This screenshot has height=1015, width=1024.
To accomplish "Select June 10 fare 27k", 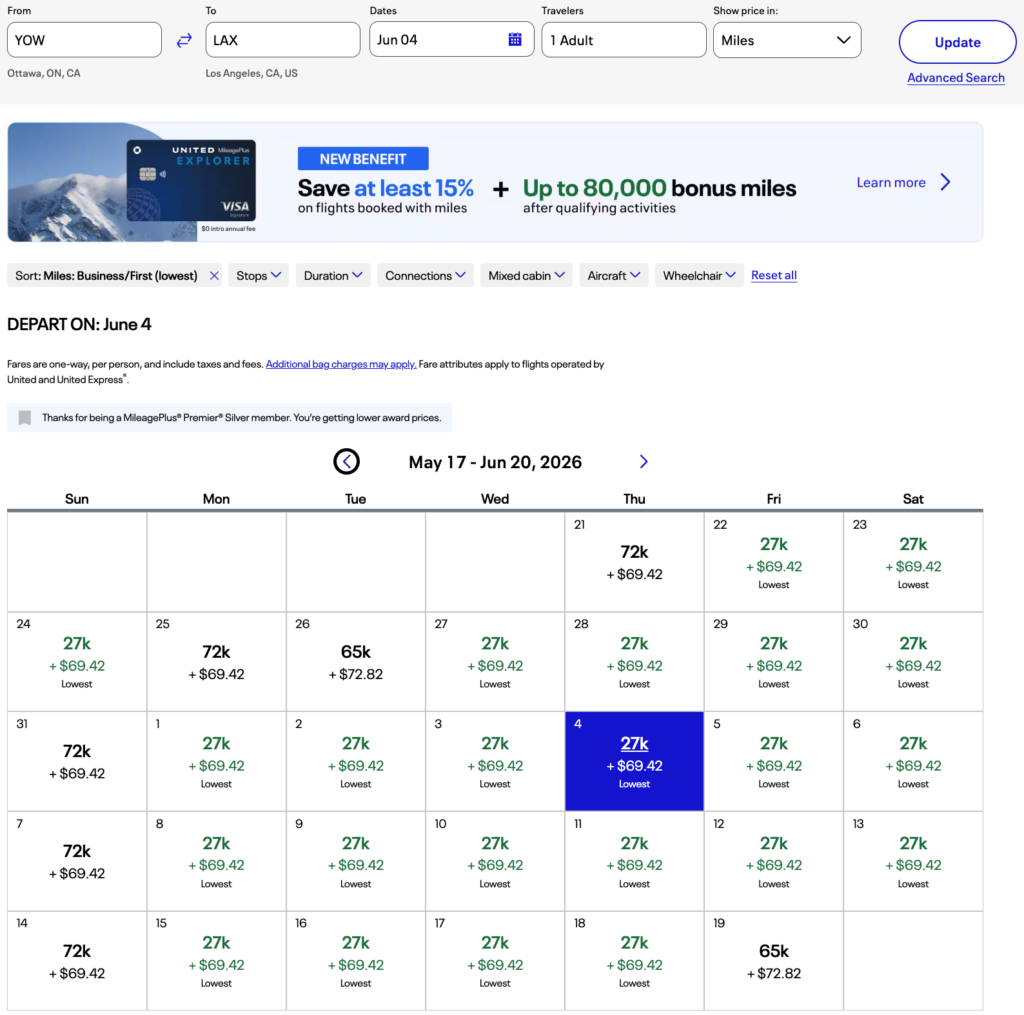I will [495, 862].
